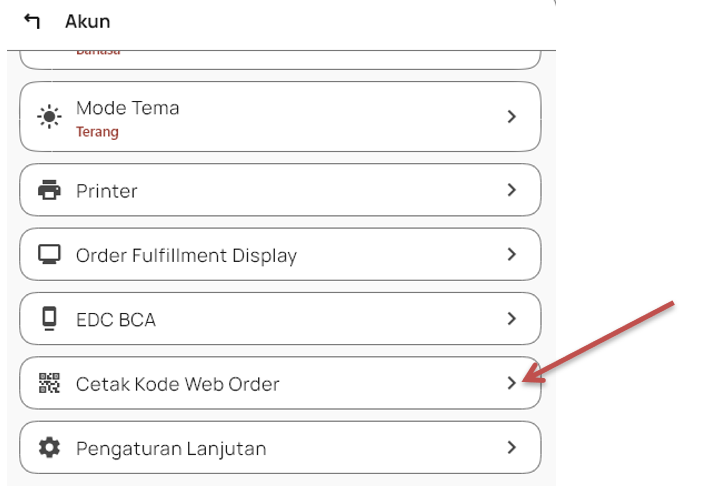Expand the Pengaturan Lanjutan chevron
Image resolution: width=714 pixels, height=486 pixels.
(x=511, y=448)
